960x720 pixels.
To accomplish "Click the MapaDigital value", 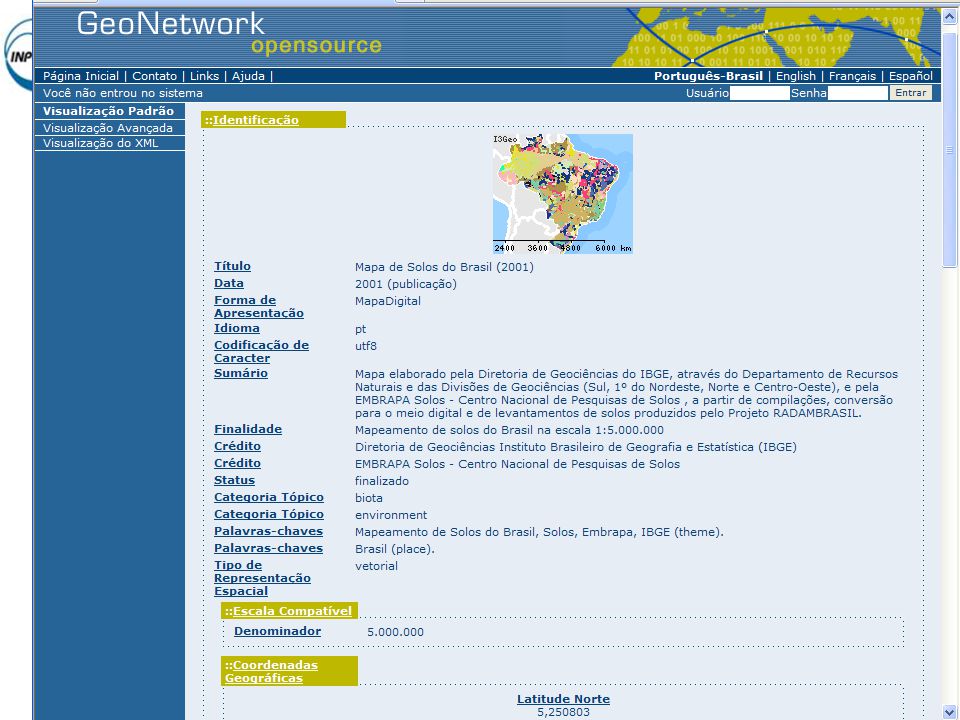I will (x=388, y=301).
